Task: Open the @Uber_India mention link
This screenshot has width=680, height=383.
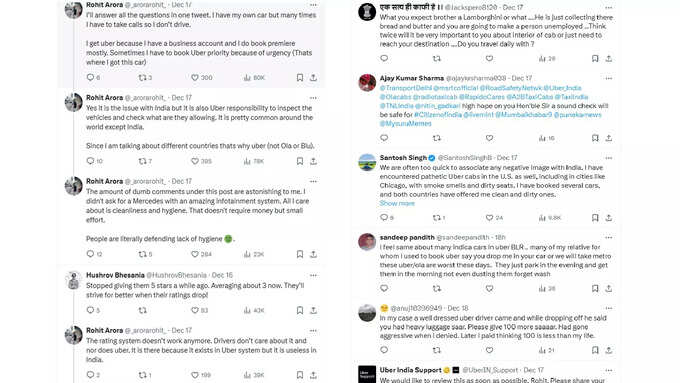Action: 562,88
